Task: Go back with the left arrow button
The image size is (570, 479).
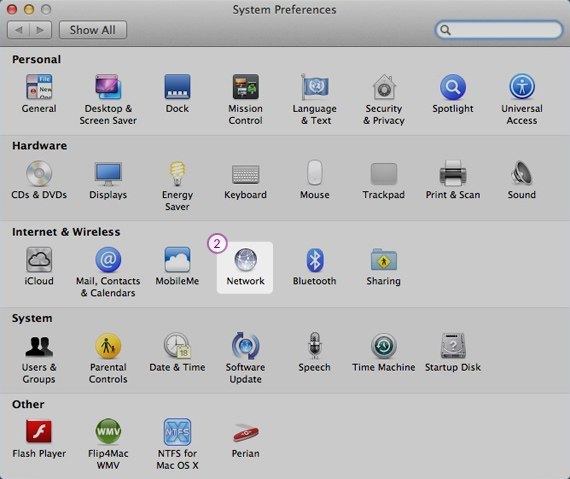Action: click(18, 30)
